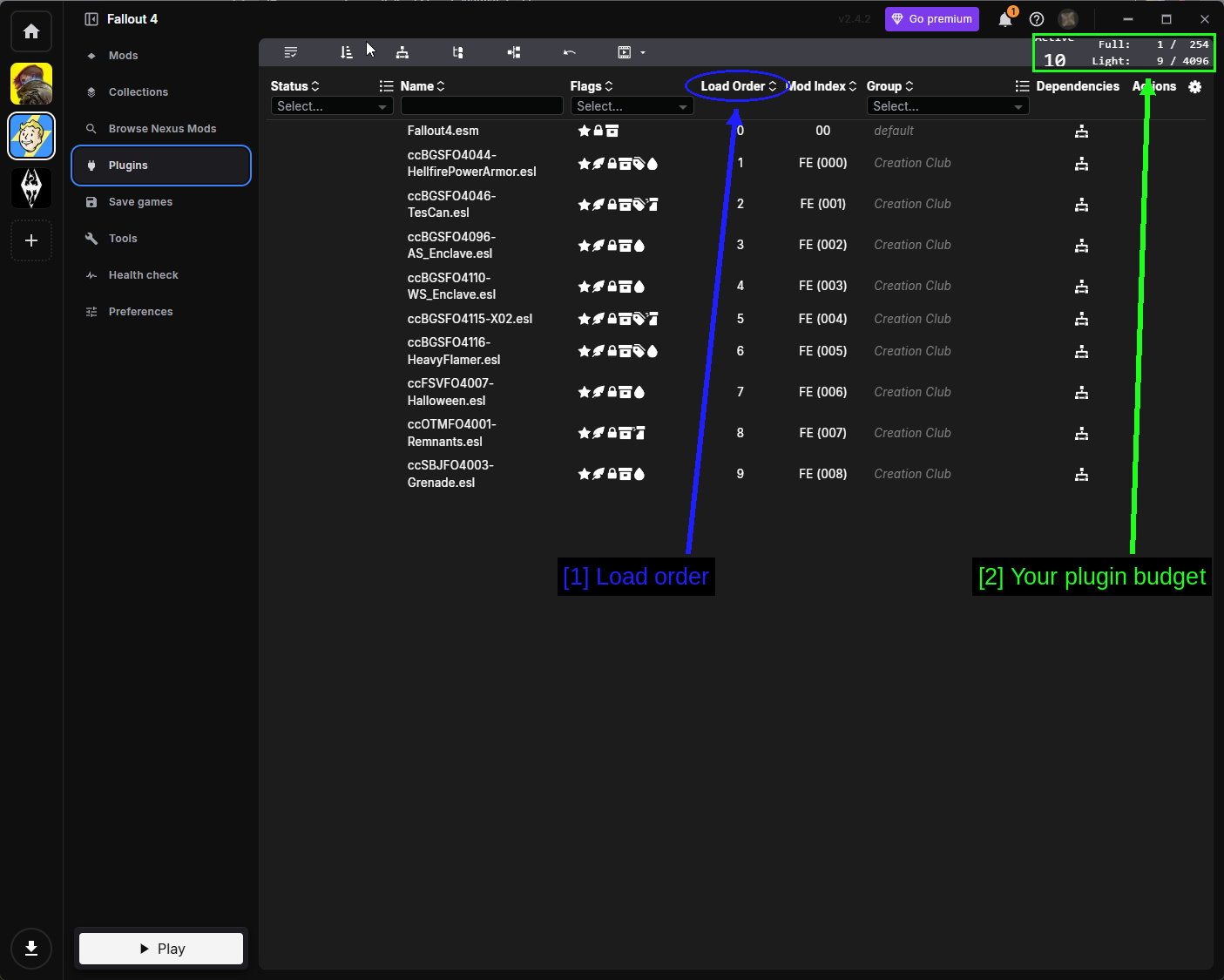
Task: Open column settings with the gear icon
Action: (1195, 86)
